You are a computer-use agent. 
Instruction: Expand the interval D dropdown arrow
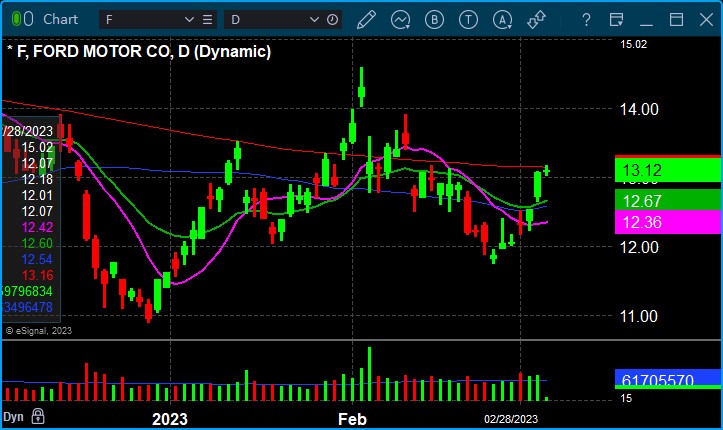pos(314,19)
